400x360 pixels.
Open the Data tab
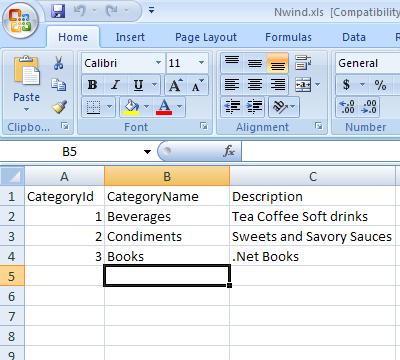(354, 37)
